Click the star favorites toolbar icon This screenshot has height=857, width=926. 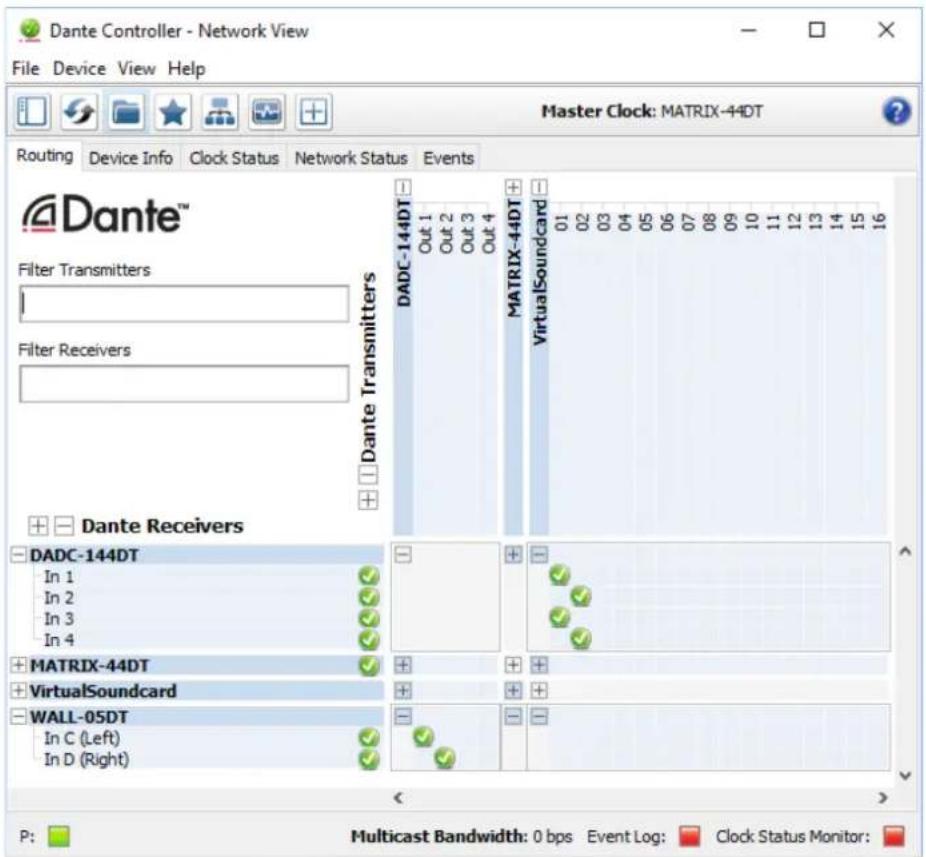(x=172, y=111)
